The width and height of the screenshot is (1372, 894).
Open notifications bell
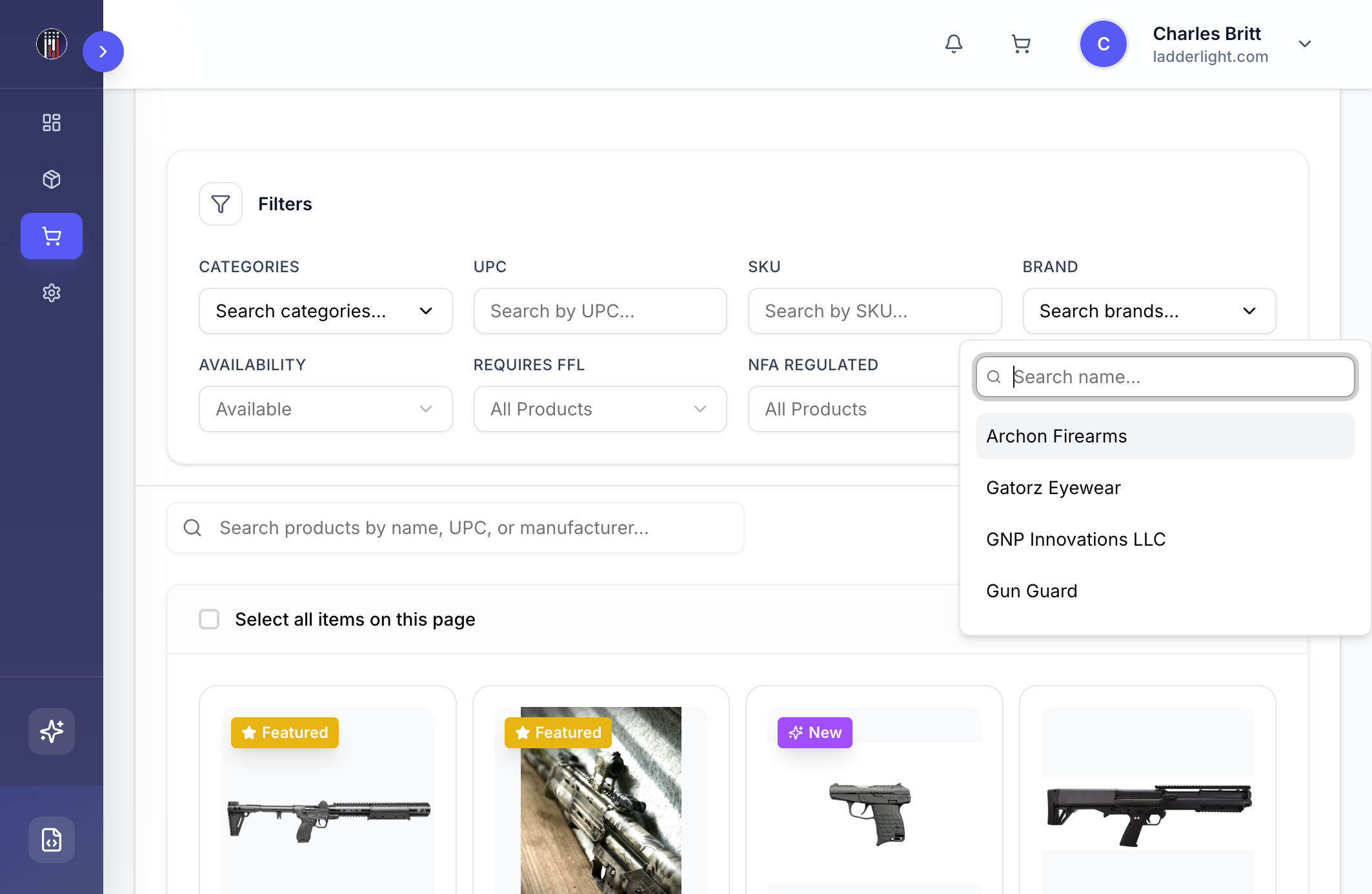click(x=954, y=44)
